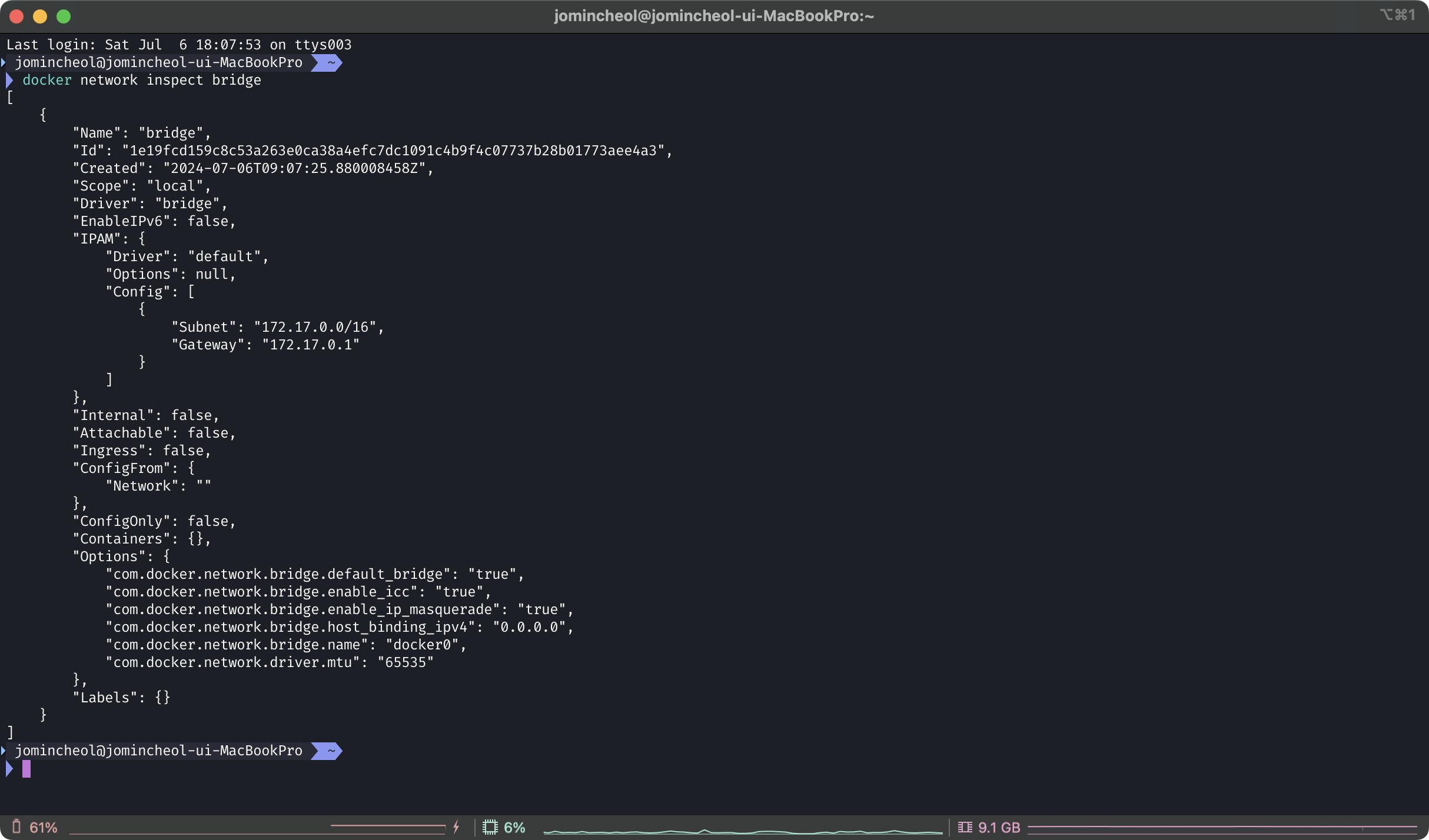Click the green zoom window button

click(64, 16)
